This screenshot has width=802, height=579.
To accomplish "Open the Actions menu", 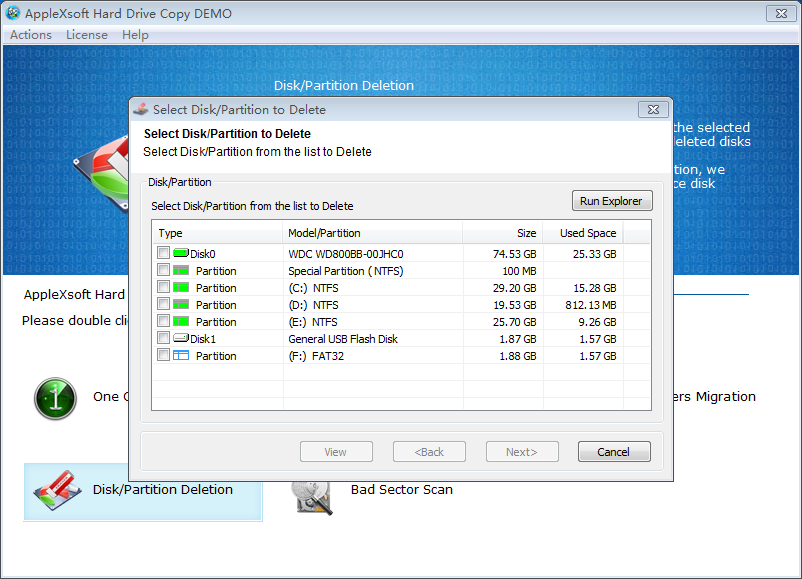I will (x=31, y=35).
